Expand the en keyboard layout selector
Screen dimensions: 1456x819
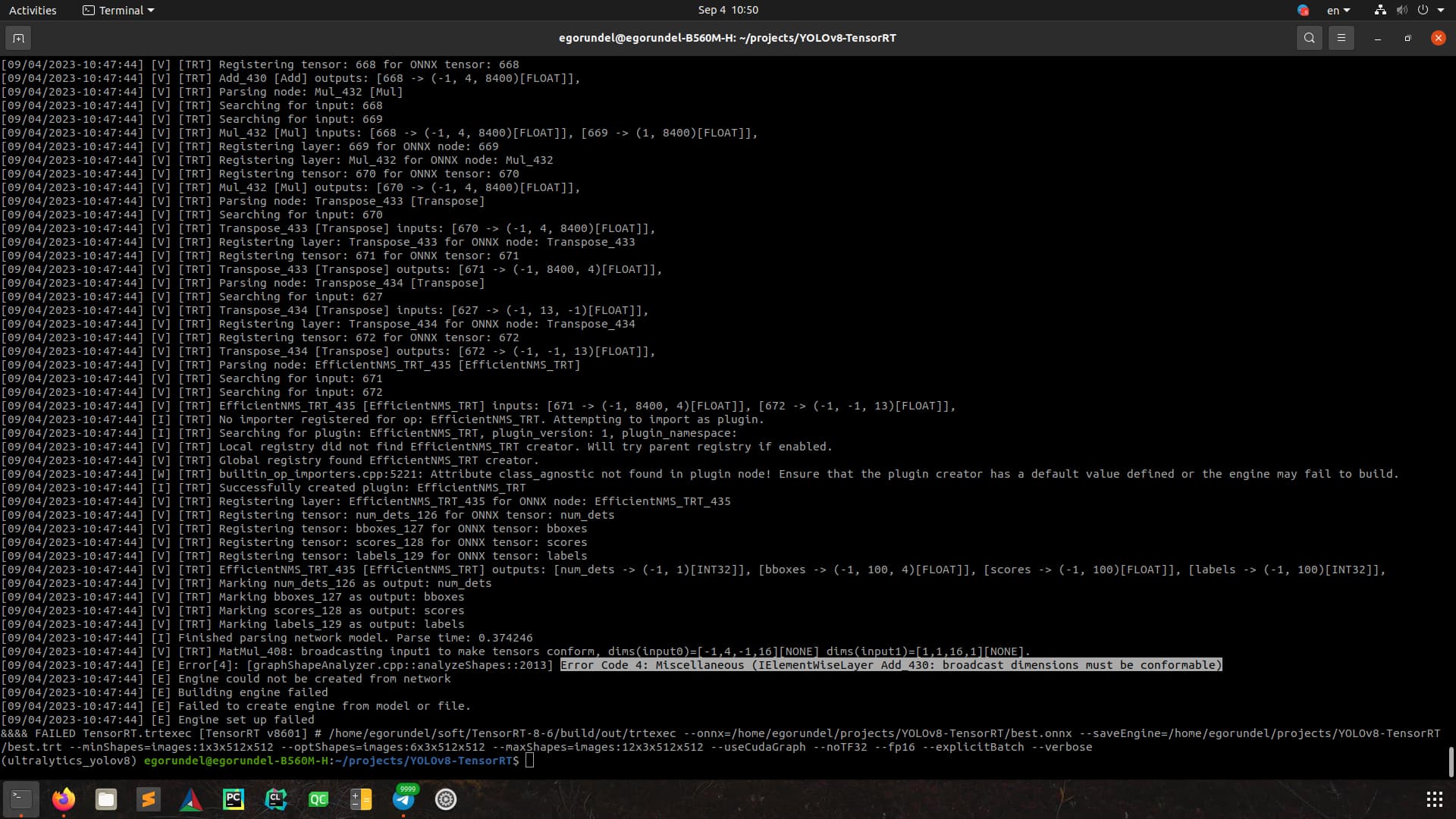[1338, 10]
